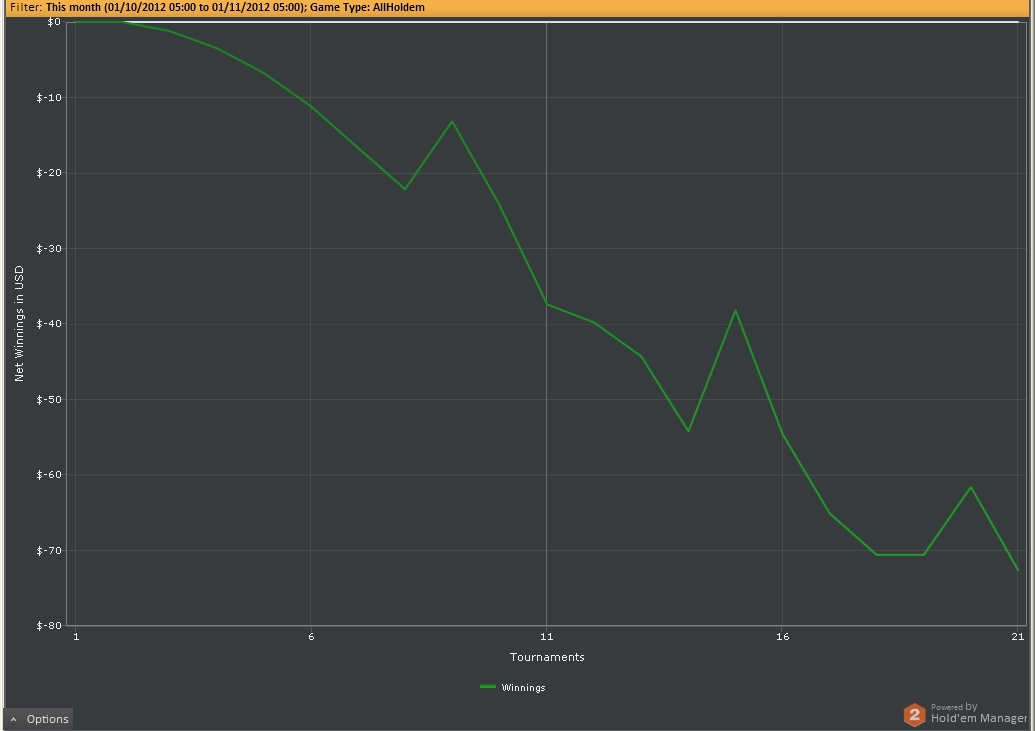Toggle the Winnings series via legend label

point(523,688)
